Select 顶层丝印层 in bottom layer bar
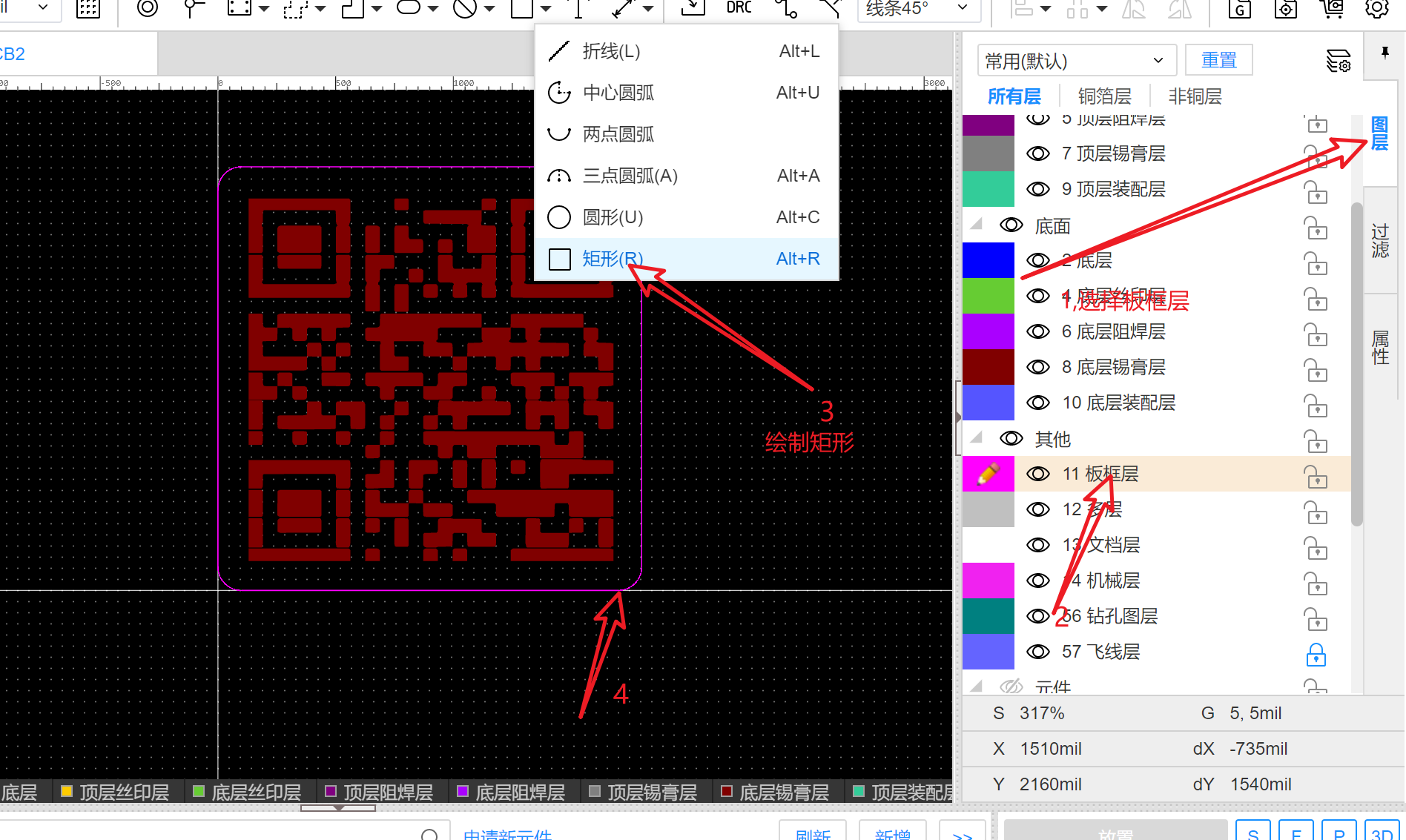The height and width of the screenshot is (840, 1406). (x=115, y=792)
